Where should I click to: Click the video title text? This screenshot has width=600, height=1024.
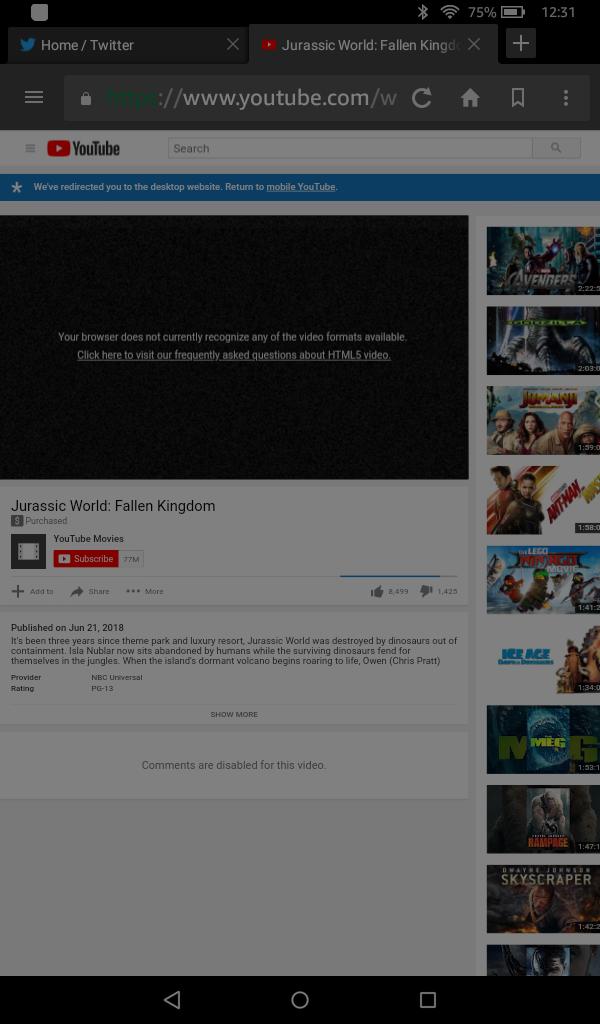(113, 505)
